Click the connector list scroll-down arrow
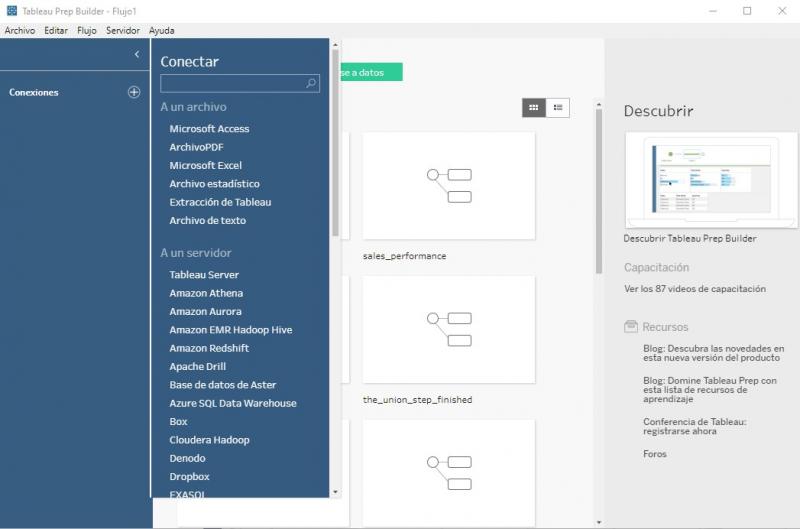 [x=335, y=492]
